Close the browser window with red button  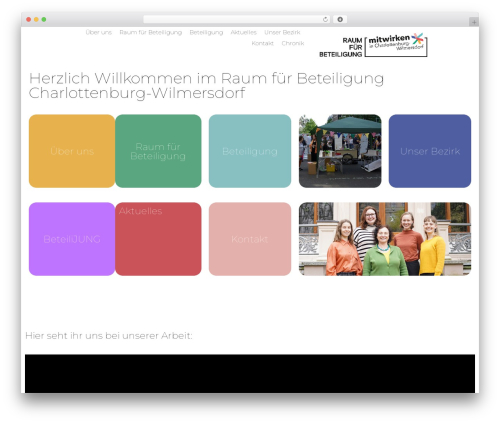point(29,19)
